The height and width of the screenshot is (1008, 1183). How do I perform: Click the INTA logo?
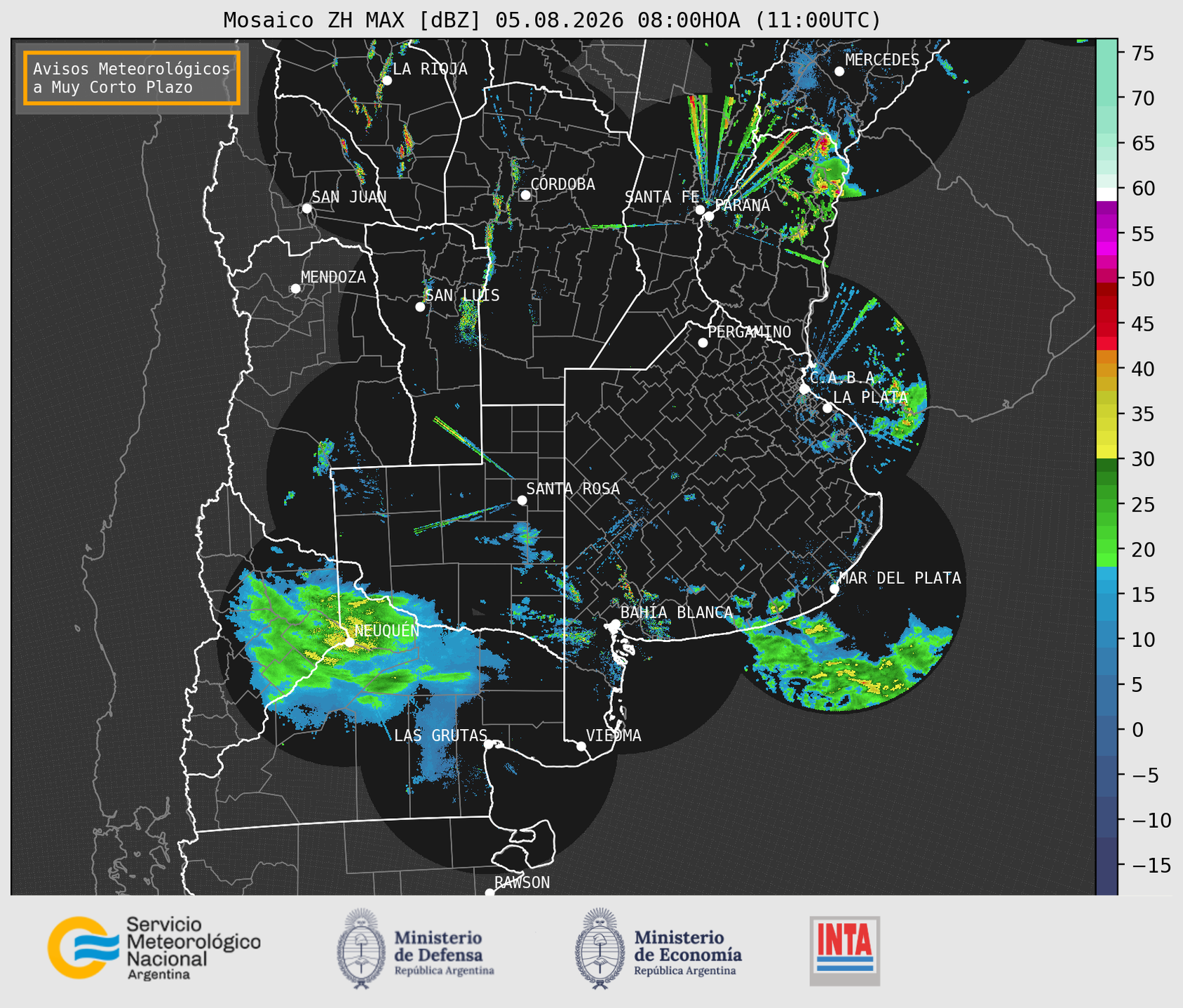[845, 951]
